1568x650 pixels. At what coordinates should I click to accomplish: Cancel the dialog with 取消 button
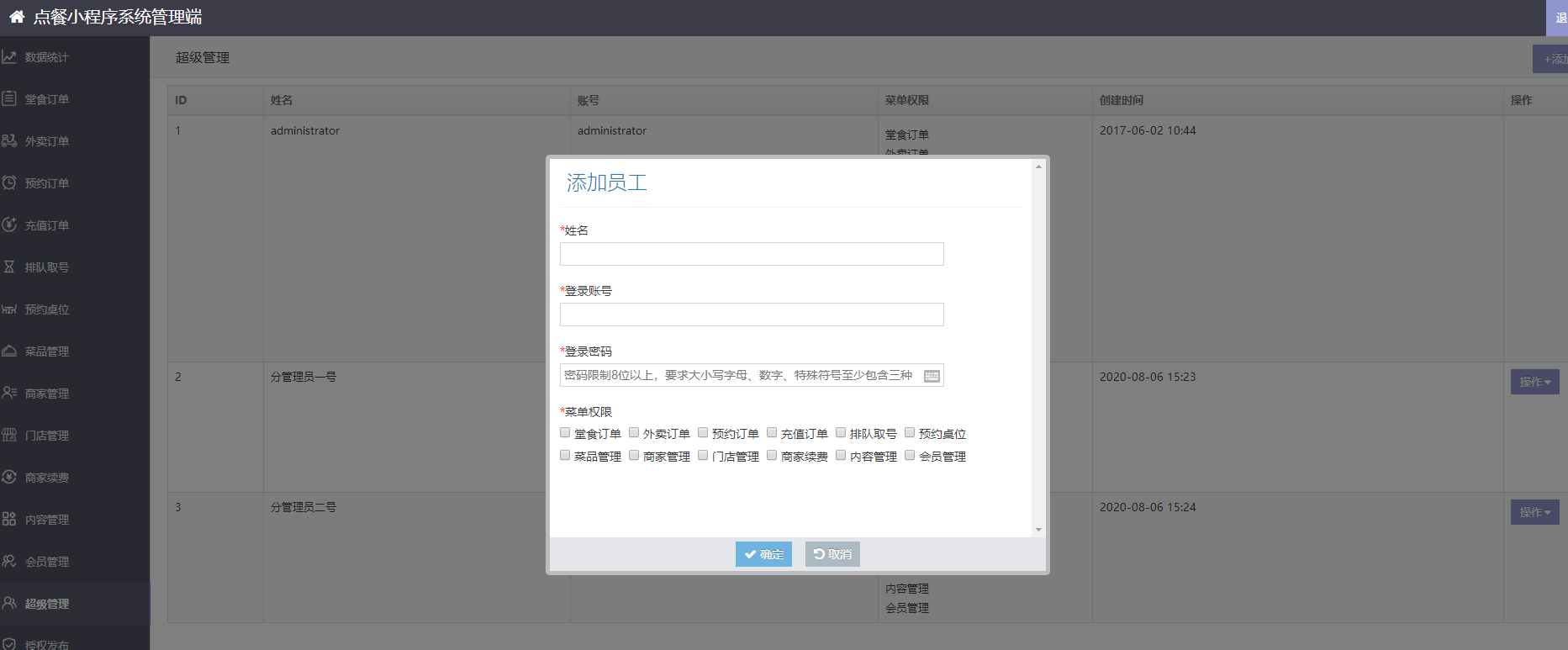(832, 554)
